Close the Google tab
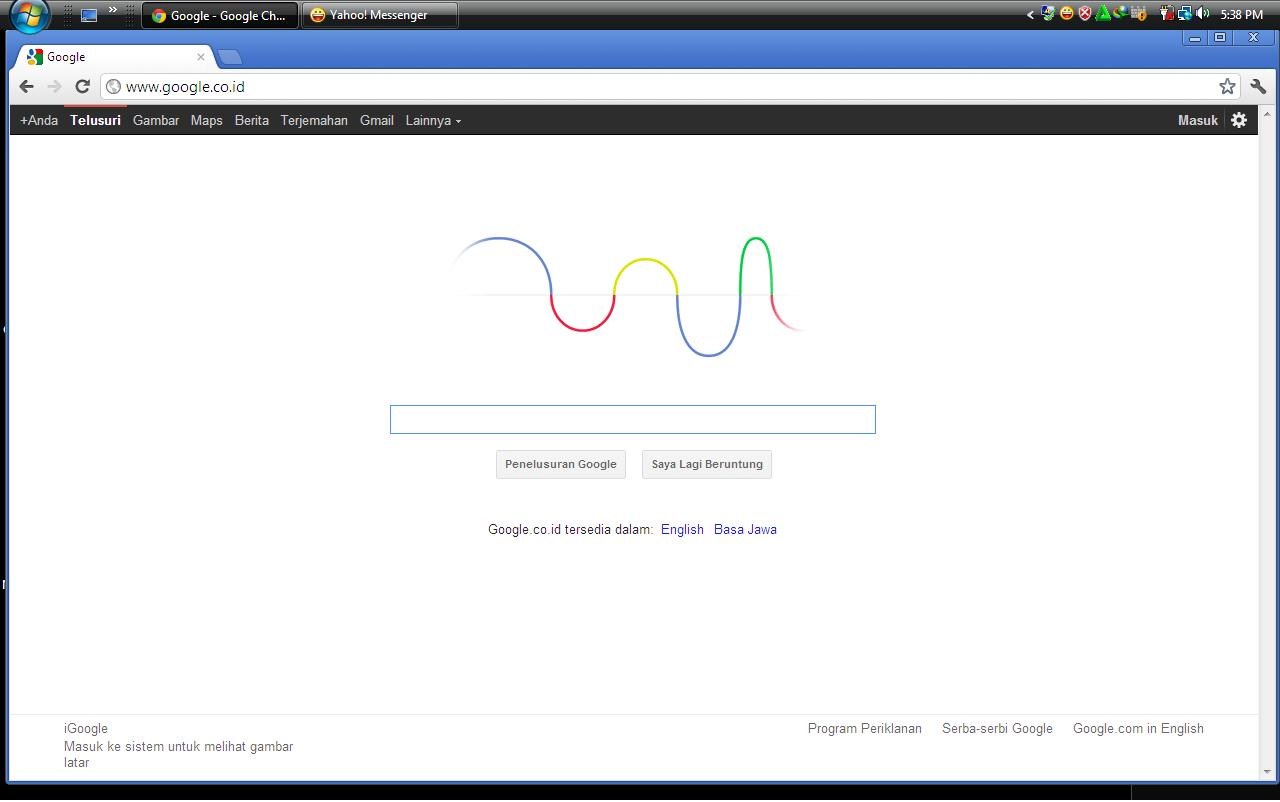The image size is (1280, 802). click(x=200, y=57)
